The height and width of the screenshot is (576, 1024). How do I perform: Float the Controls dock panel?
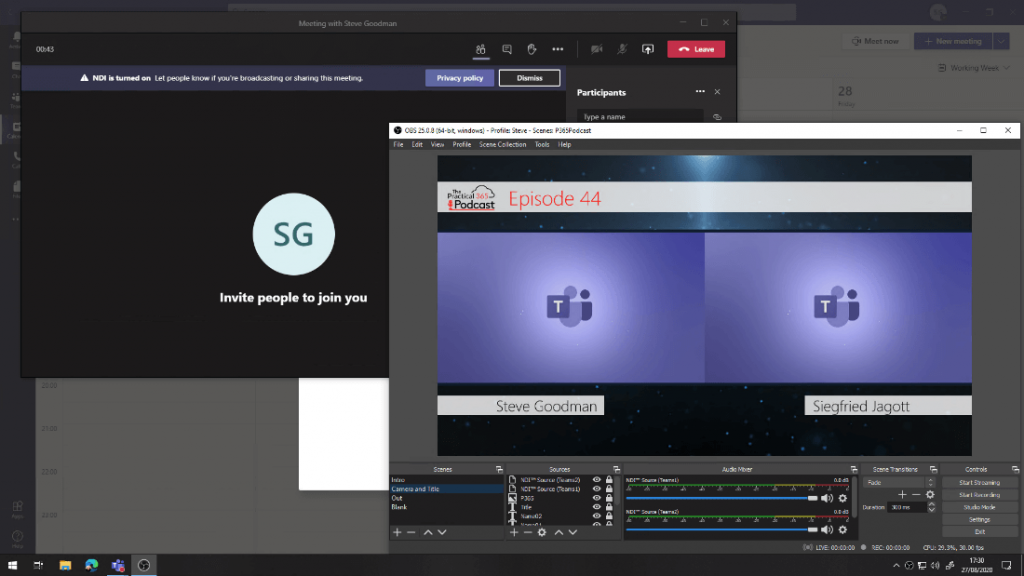[1015, 470]
